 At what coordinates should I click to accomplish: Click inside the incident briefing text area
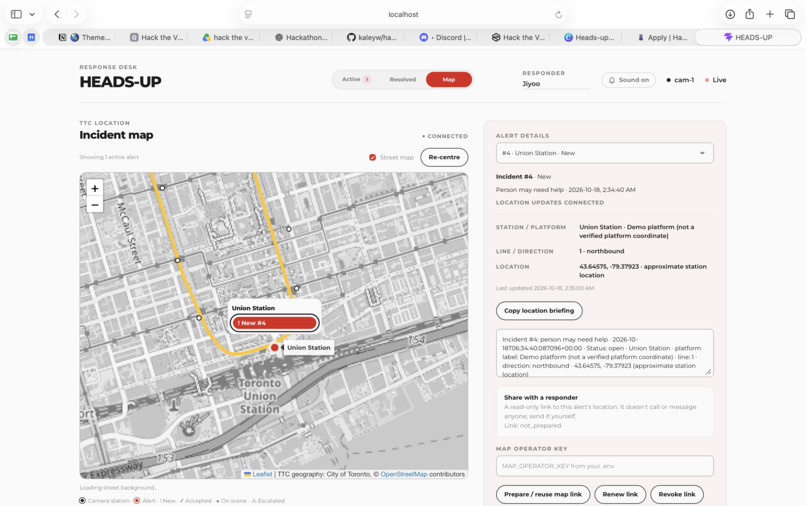(604, 353)
